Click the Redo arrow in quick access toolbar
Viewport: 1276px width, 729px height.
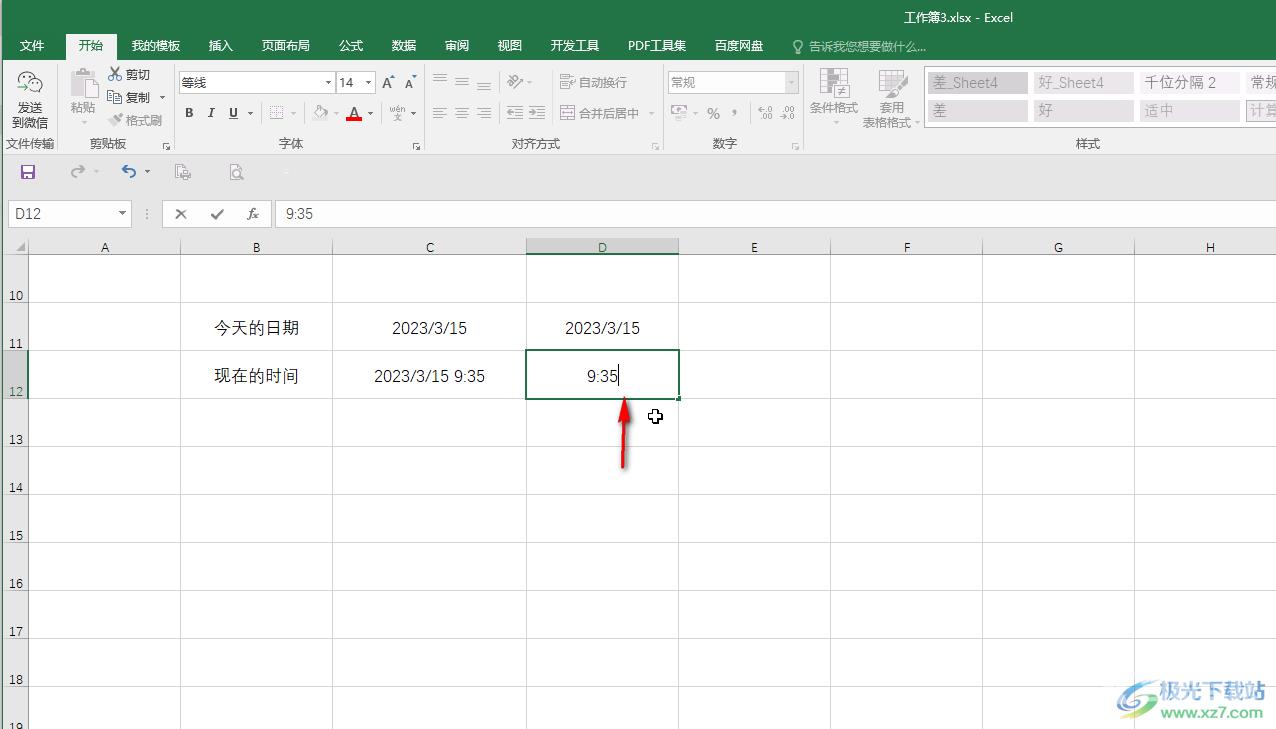click(x=78, y=172)
